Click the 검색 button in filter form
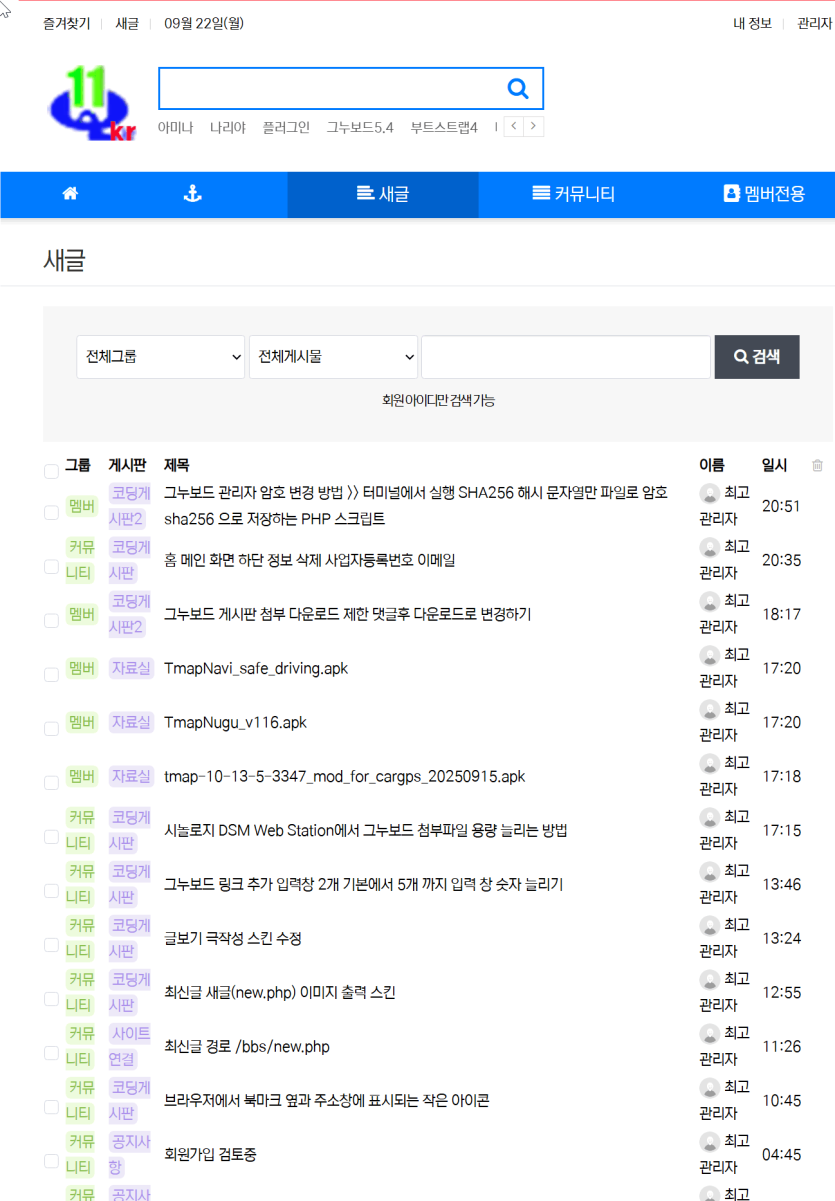The image size is (835, 1201). [x=757, y=357]
